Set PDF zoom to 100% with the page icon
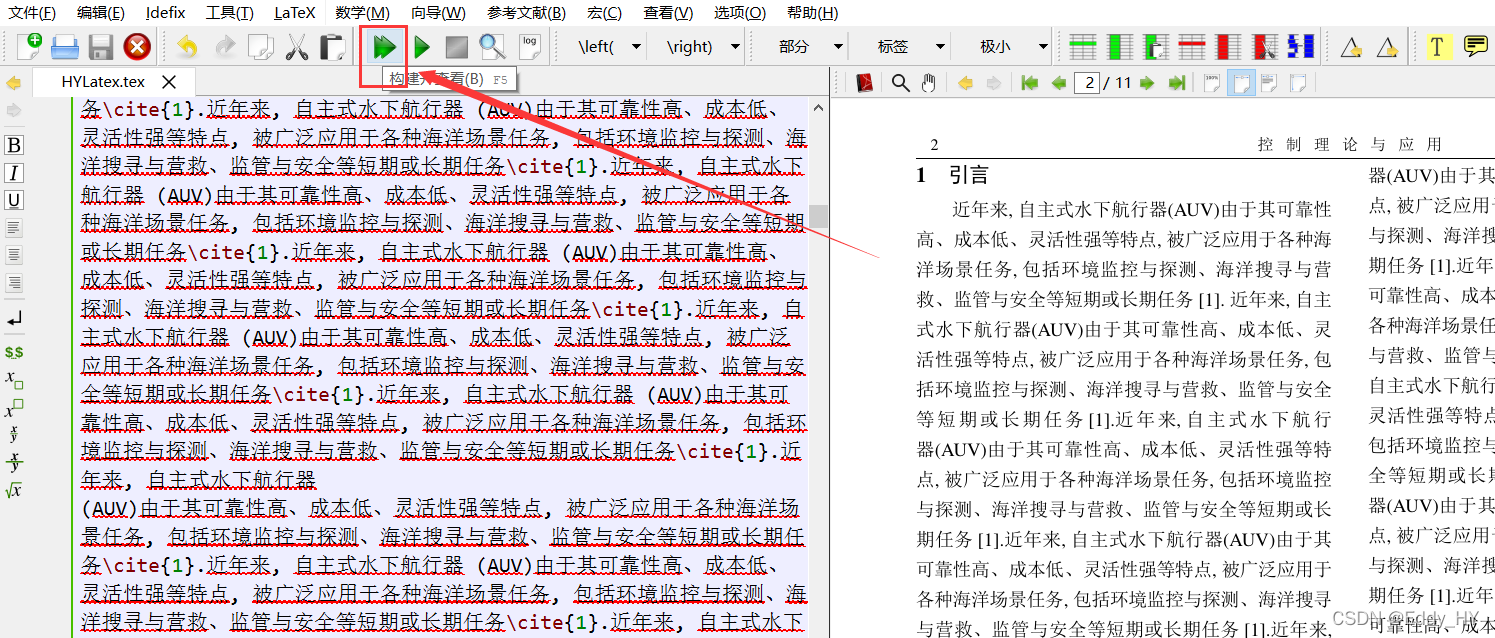Viewport: 1495px width, 638px height. (x=1211, y=83)
